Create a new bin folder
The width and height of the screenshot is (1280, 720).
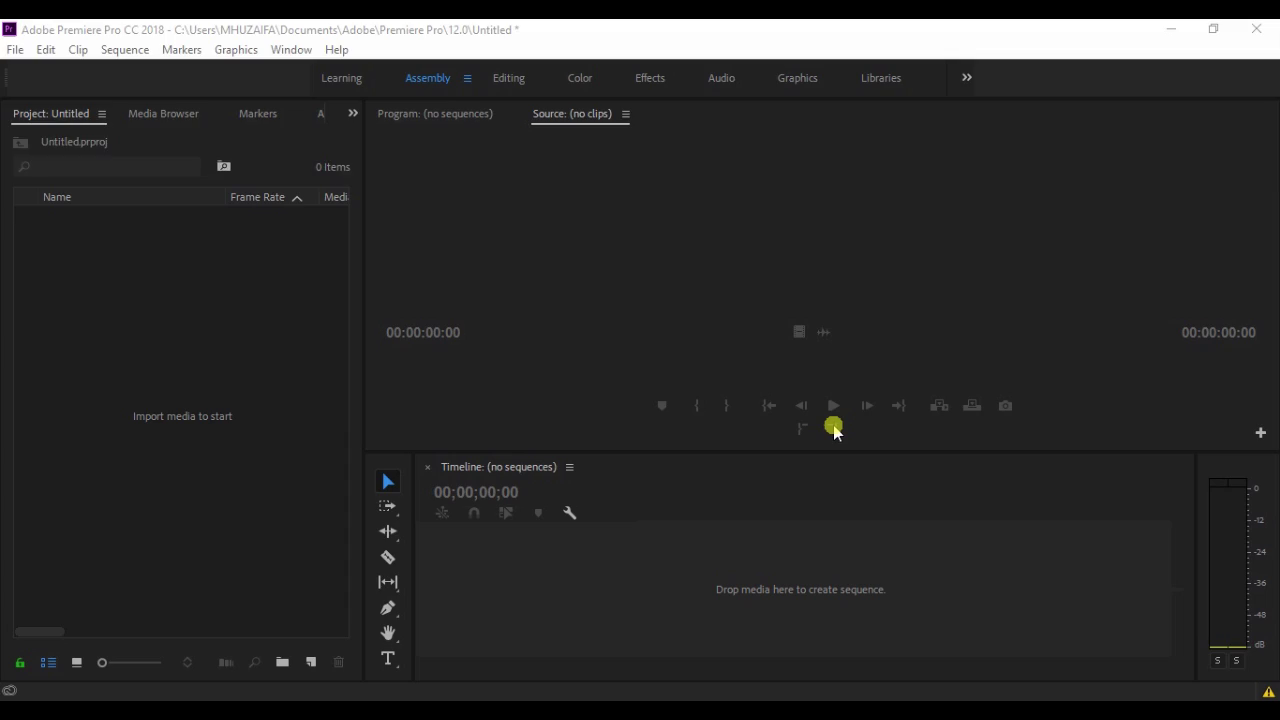click(282, 662)
